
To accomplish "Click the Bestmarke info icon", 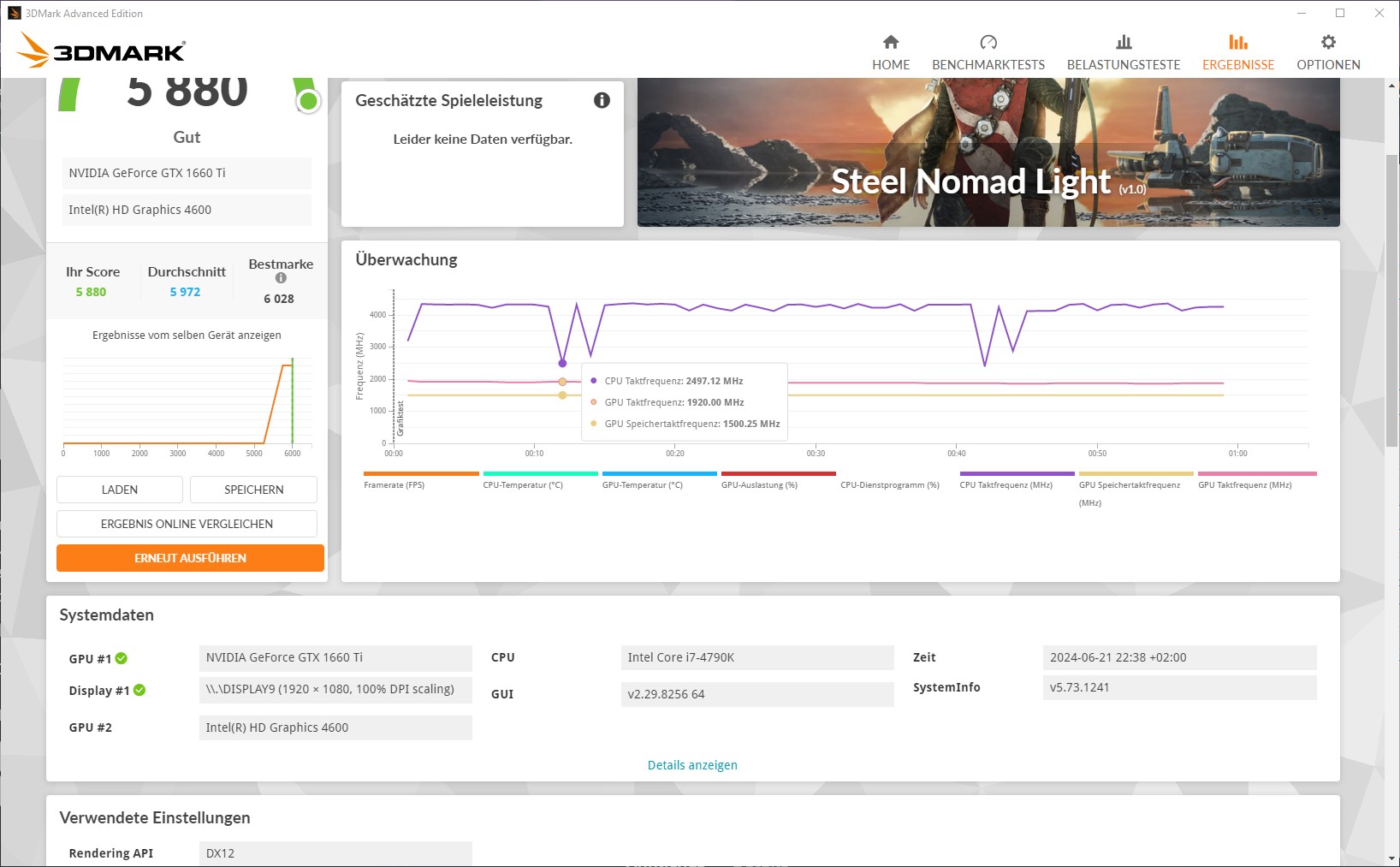I will click(x=281, y=278).
